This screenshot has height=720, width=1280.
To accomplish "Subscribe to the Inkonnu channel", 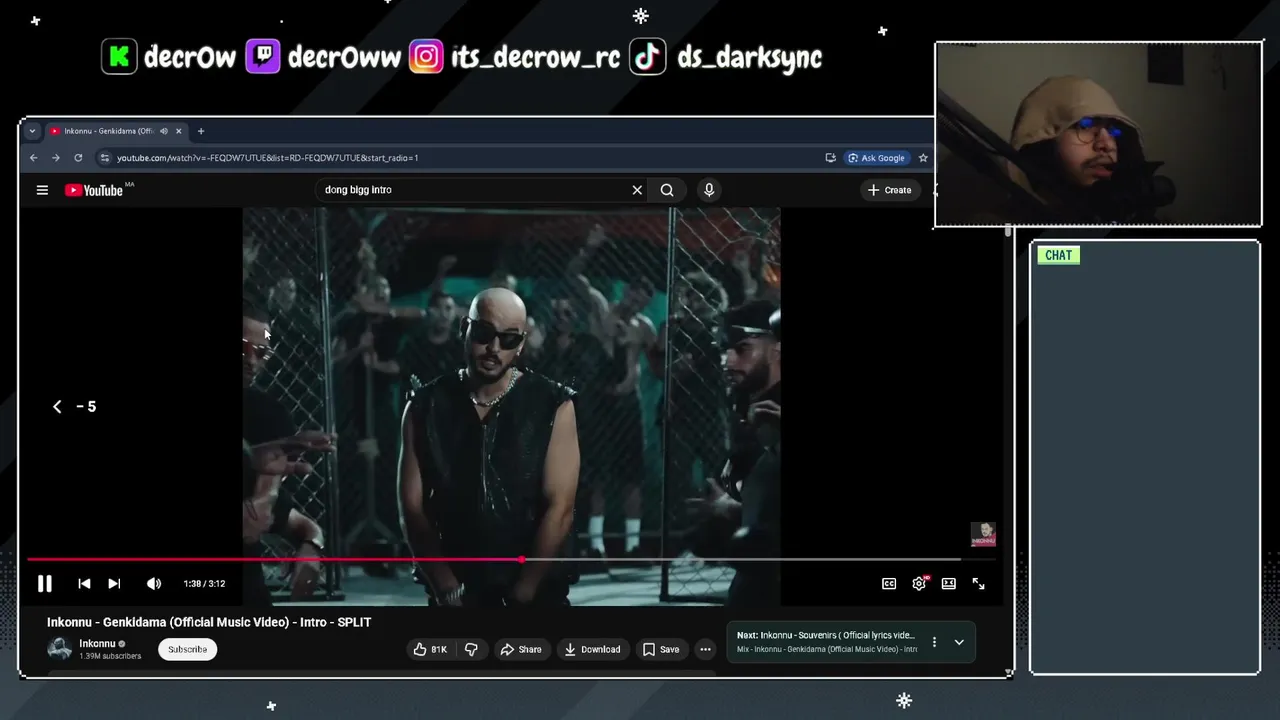I will (187, 649).
